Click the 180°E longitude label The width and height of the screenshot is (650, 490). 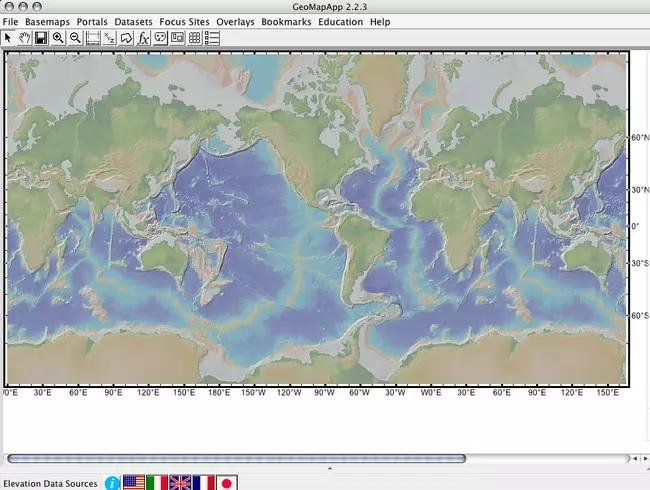pos(219,393)
